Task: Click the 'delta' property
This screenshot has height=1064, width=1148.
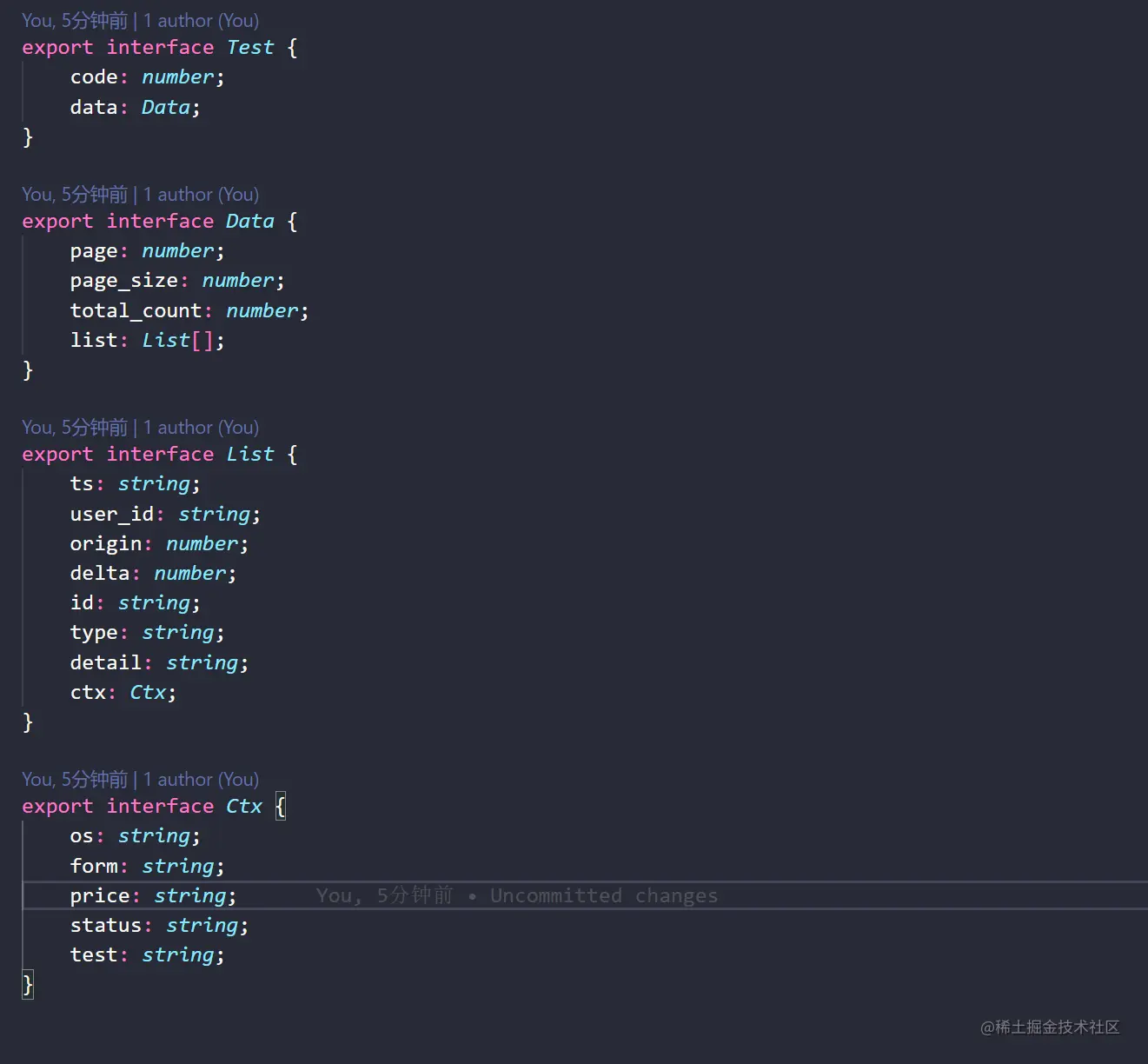Action: pos(100,574)
